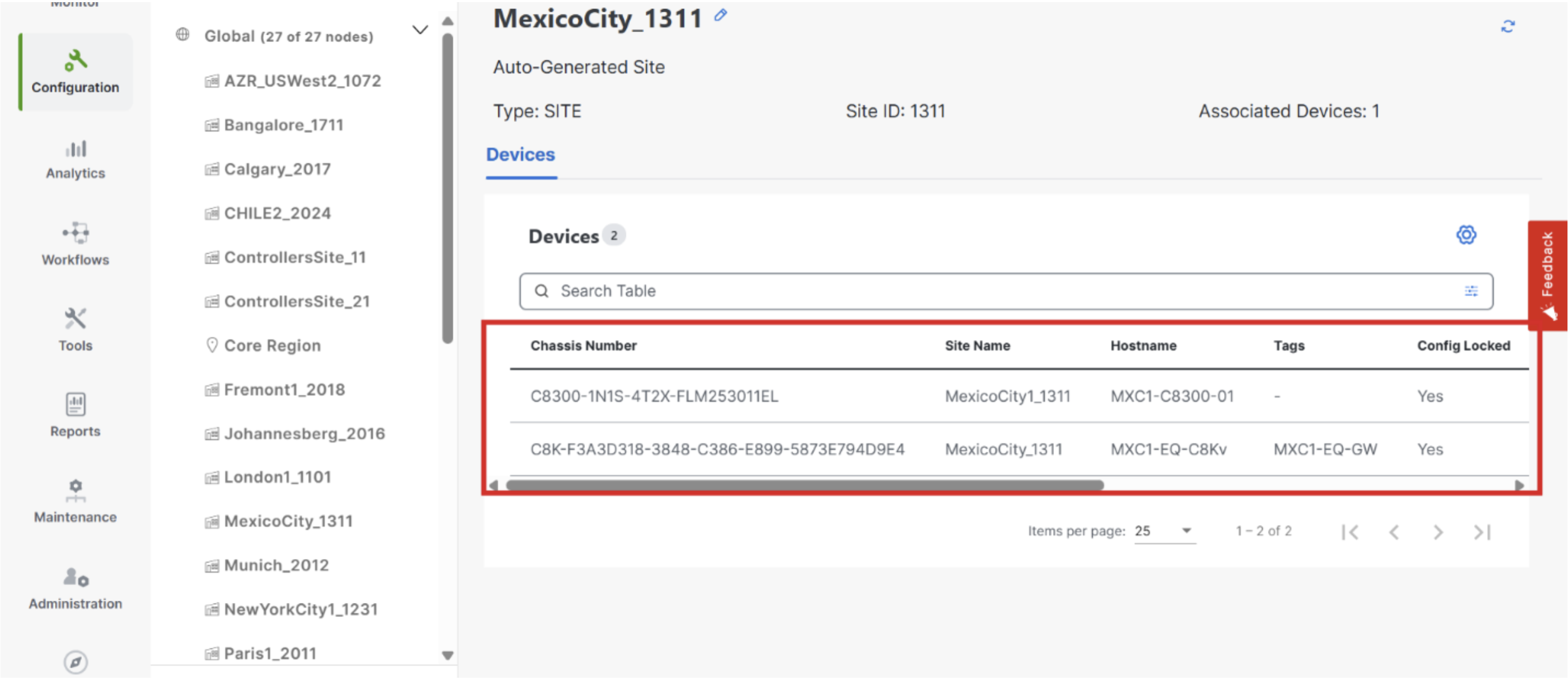Open the Items per page dropdown

pyautogui.click(x=1164, y=531)
